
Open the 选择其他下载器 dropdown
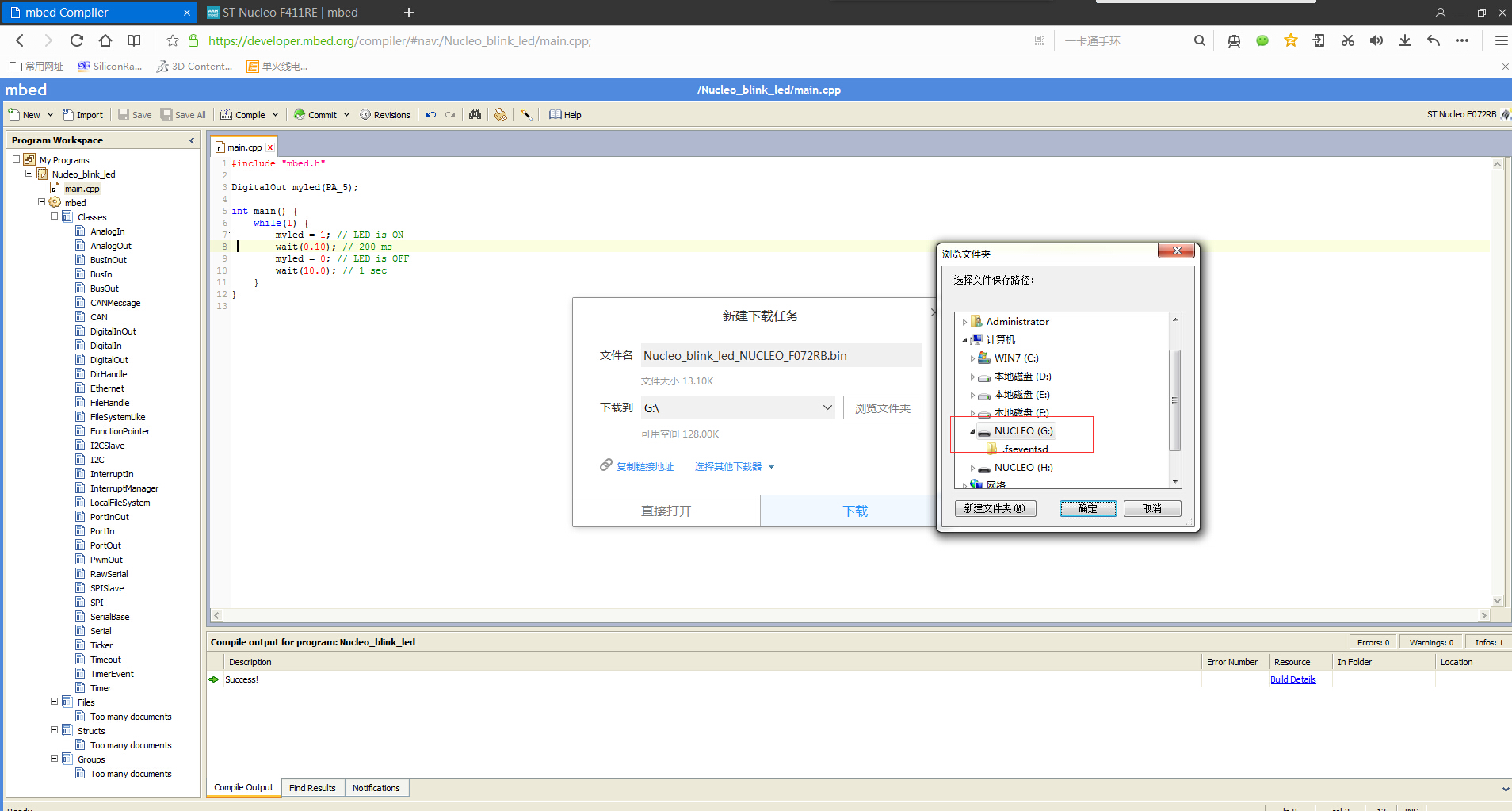734,466
